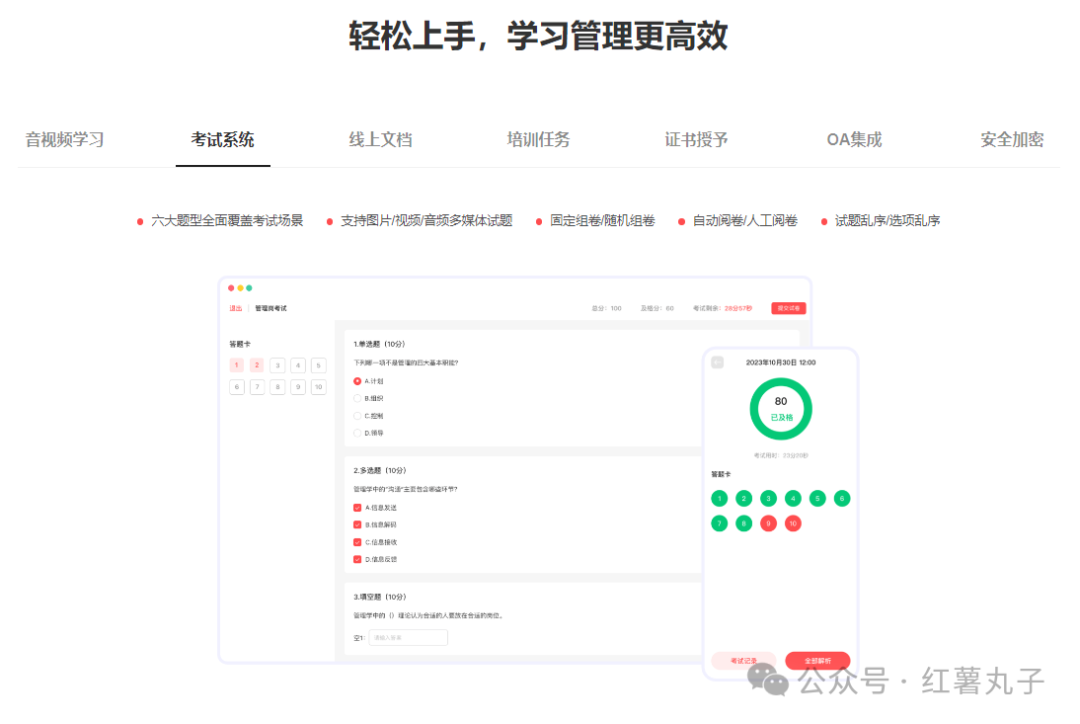The image size is (1080, 724).
Task: Select radio option A.计划
Action: point(357,381)
